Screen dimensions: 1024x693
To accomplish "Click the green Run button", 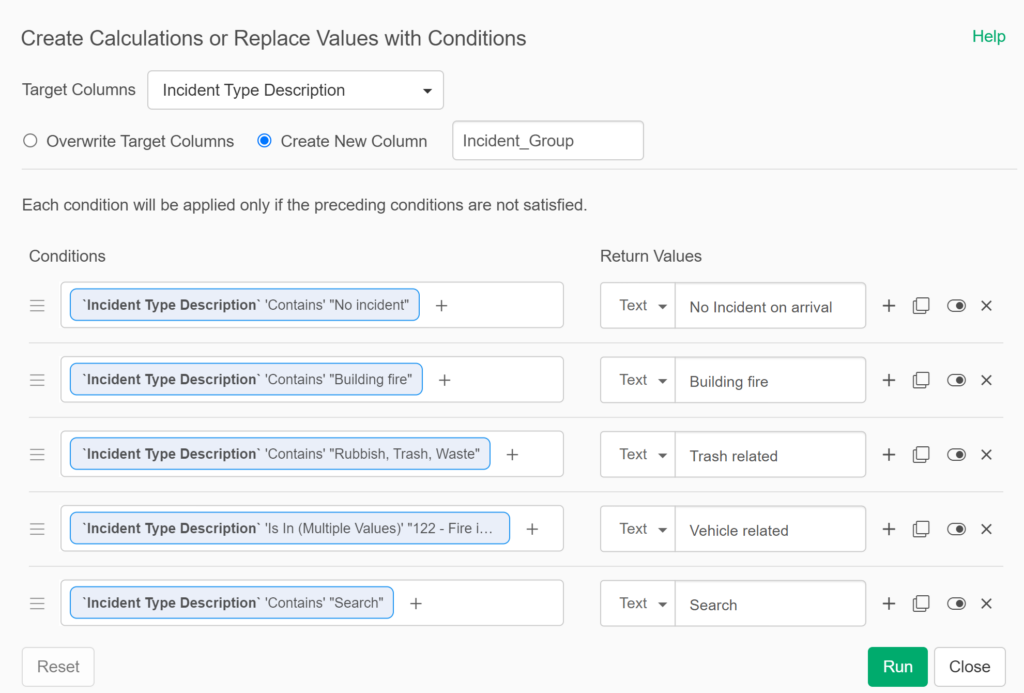I will pos(897,667).
